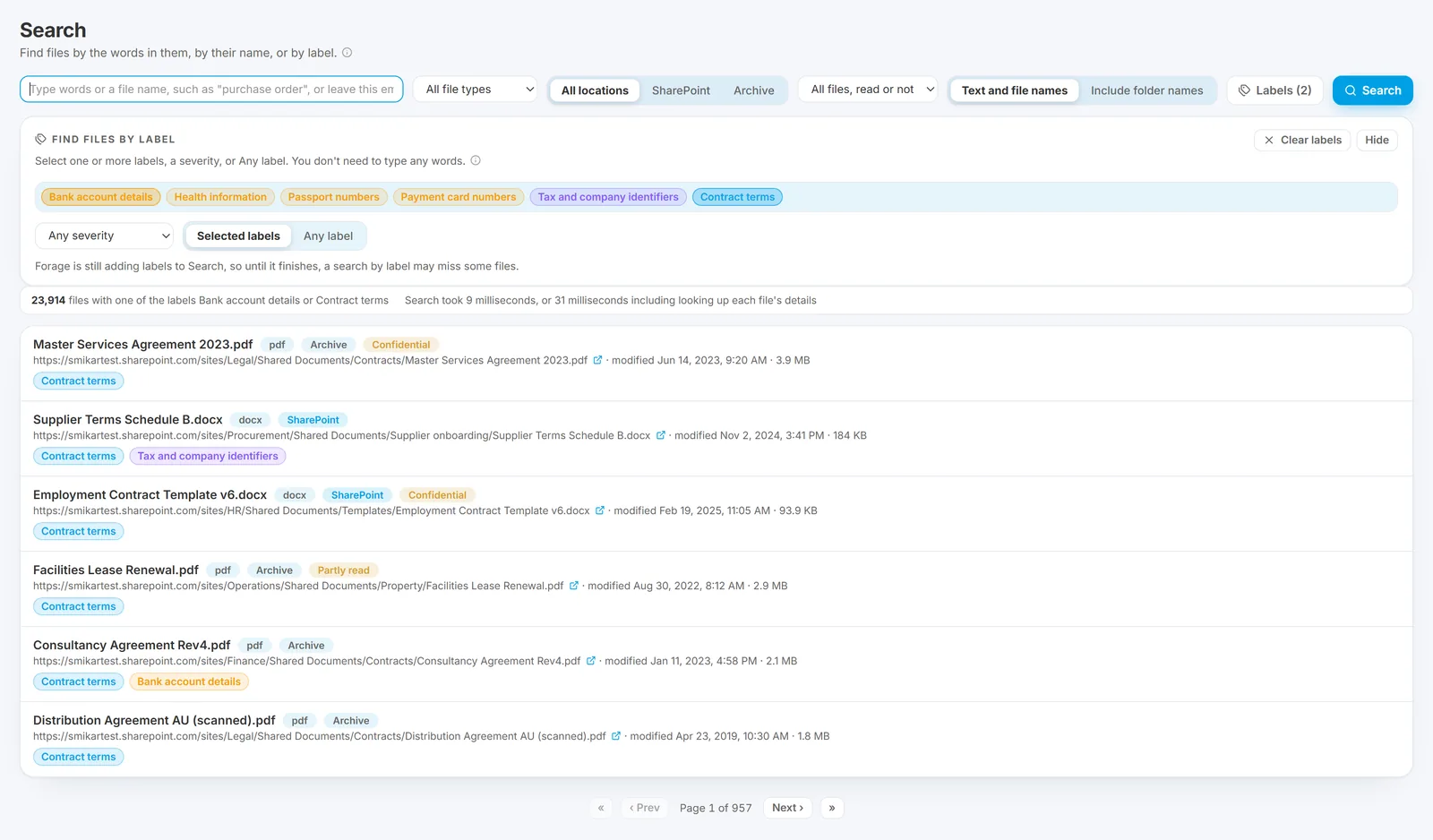Click Bank account details tag under Consultancy Agreement
The height and width of the screenshot is (840, 1433).
pos(189,681)
